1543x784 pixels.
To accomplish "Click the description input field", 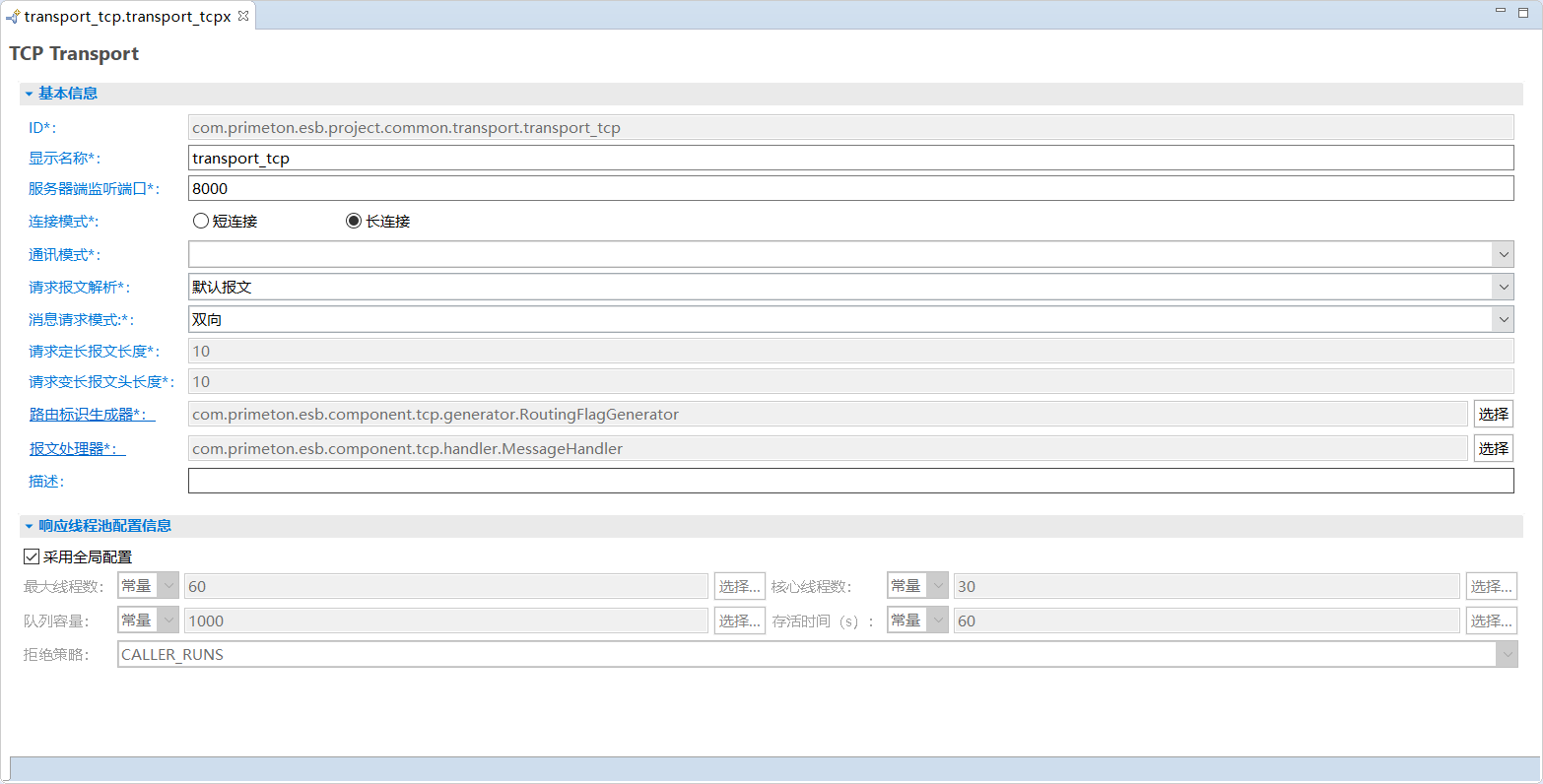I will 849,482.
